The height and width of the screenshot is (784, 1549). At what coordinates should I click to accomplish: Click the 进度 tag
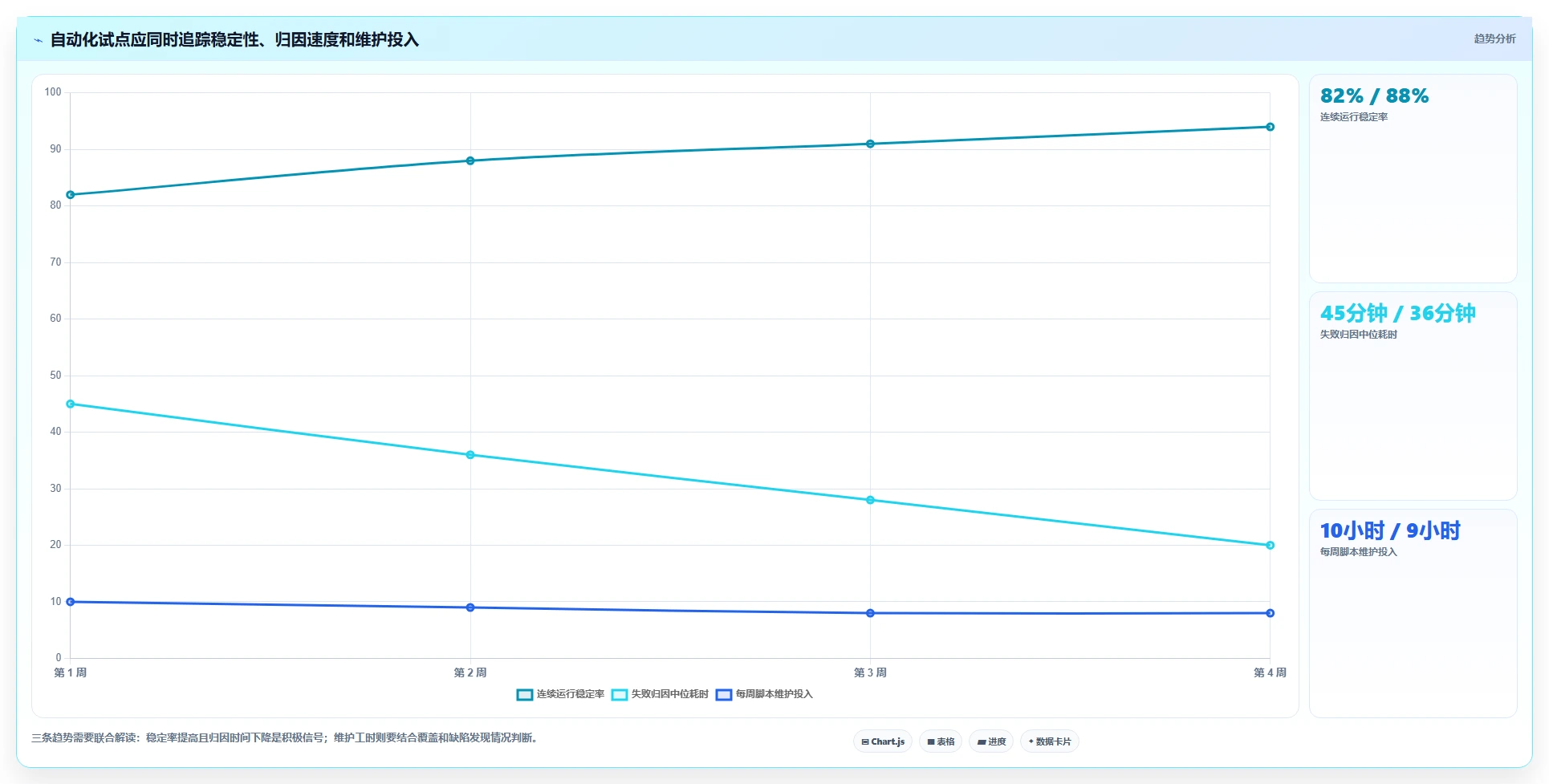991,741
